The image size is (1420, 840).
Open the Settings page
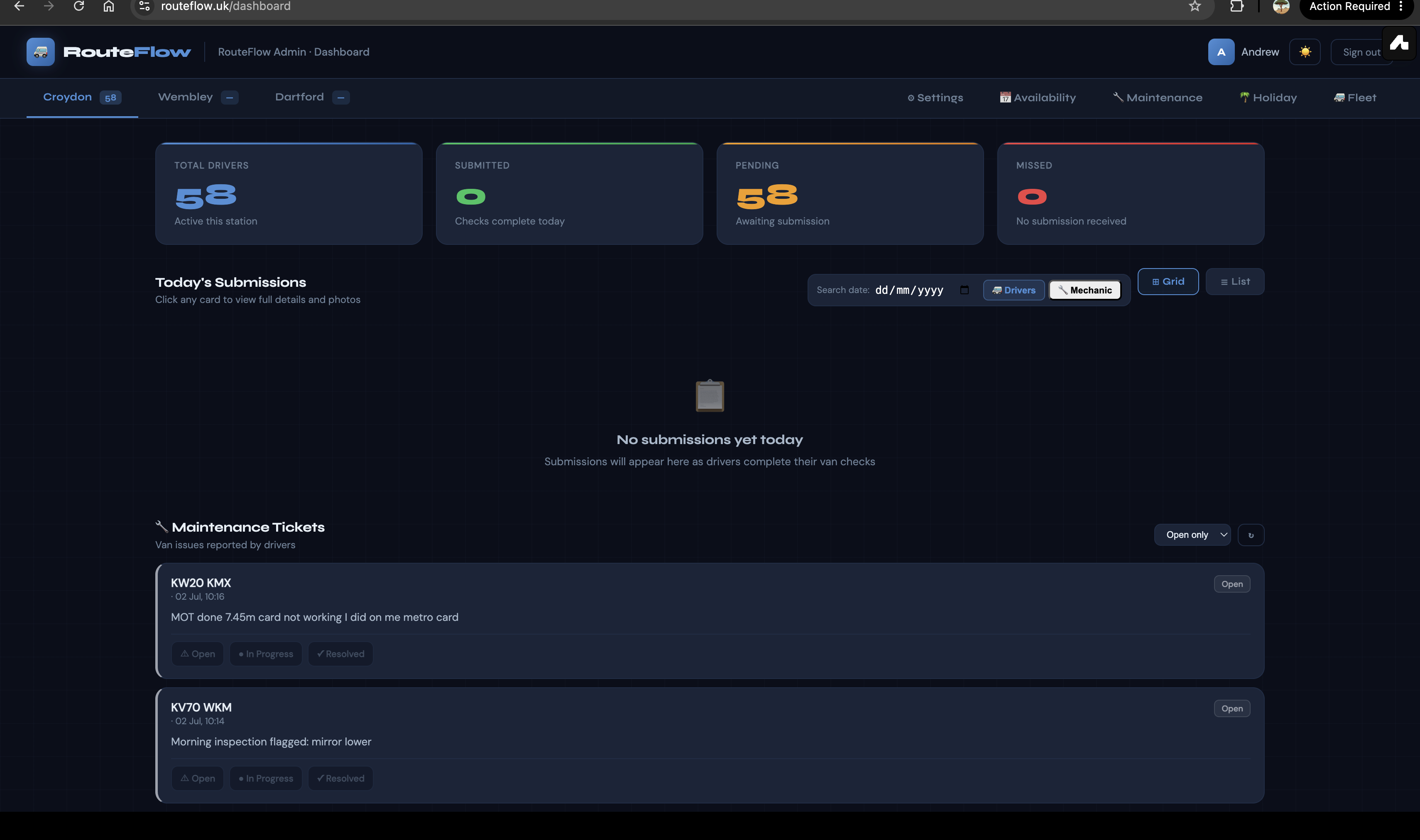click(935, 98)
